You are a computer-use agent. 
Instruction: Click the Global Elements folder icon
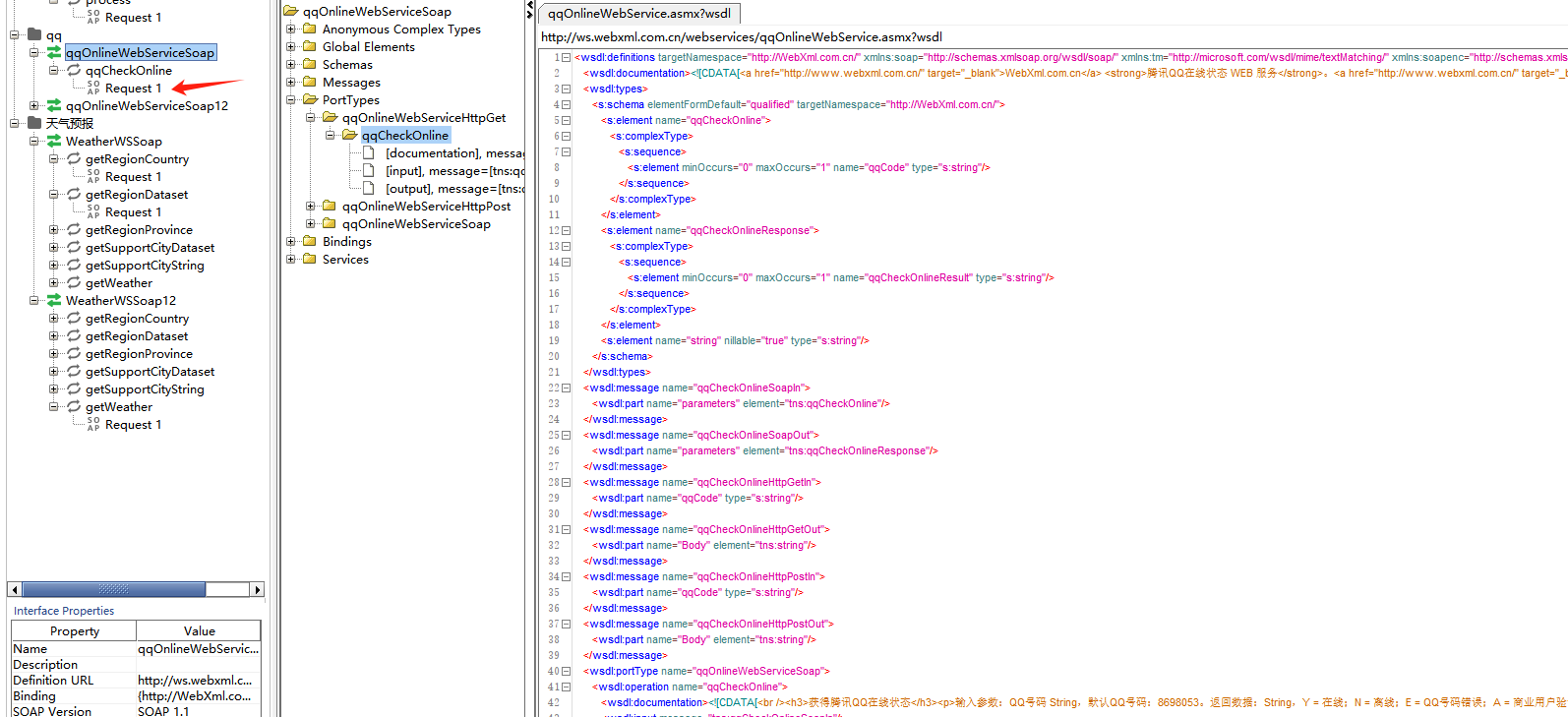[310, 46]
